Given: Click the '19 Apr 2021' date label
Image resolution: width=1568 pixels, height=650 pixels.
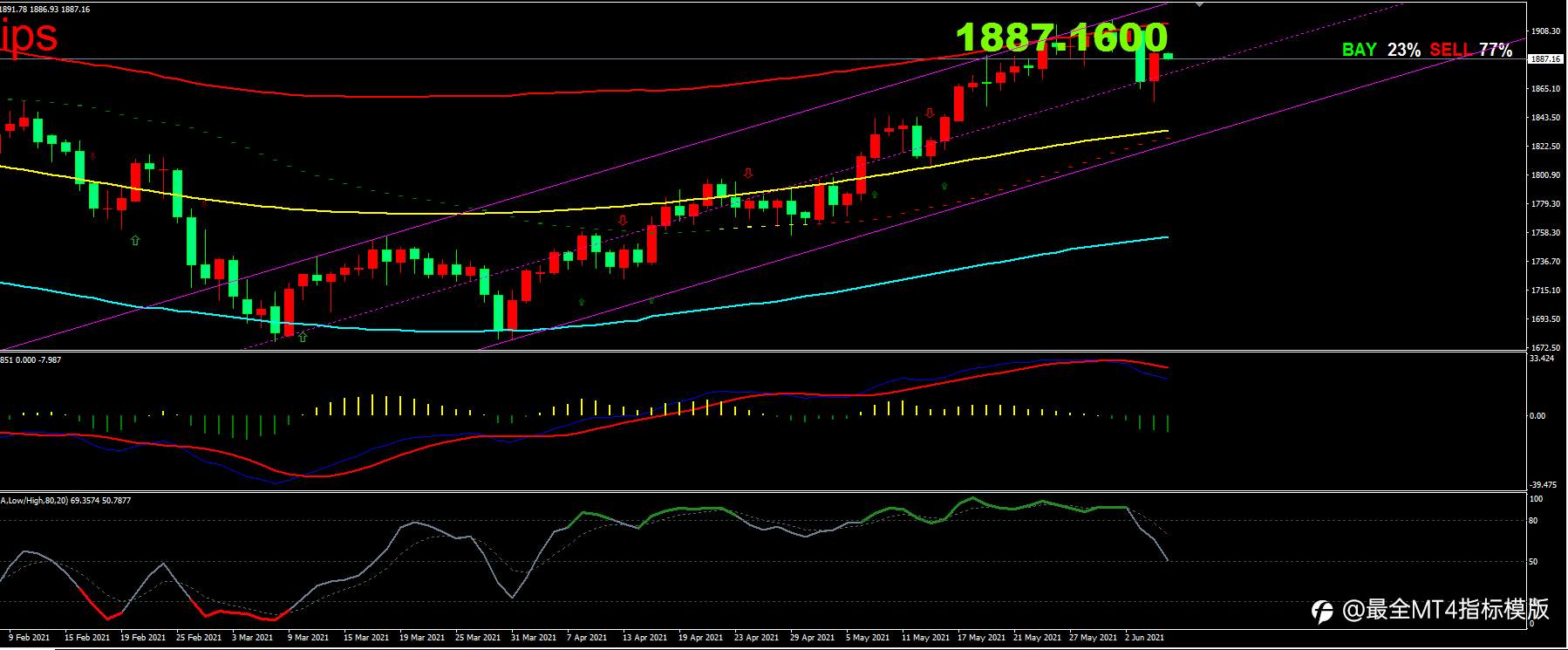Looking at the screenshot, I should coord(700,638).
